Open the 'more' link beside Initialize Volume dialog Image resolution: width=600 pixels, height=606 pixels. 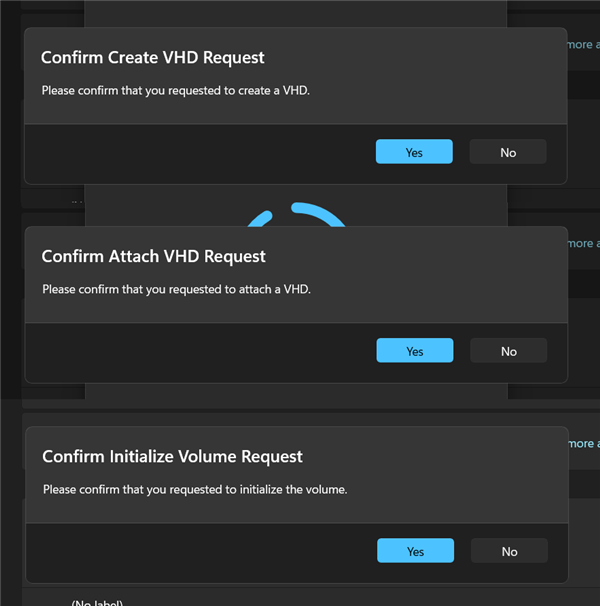pyautogui.click(x=582, y=443)
